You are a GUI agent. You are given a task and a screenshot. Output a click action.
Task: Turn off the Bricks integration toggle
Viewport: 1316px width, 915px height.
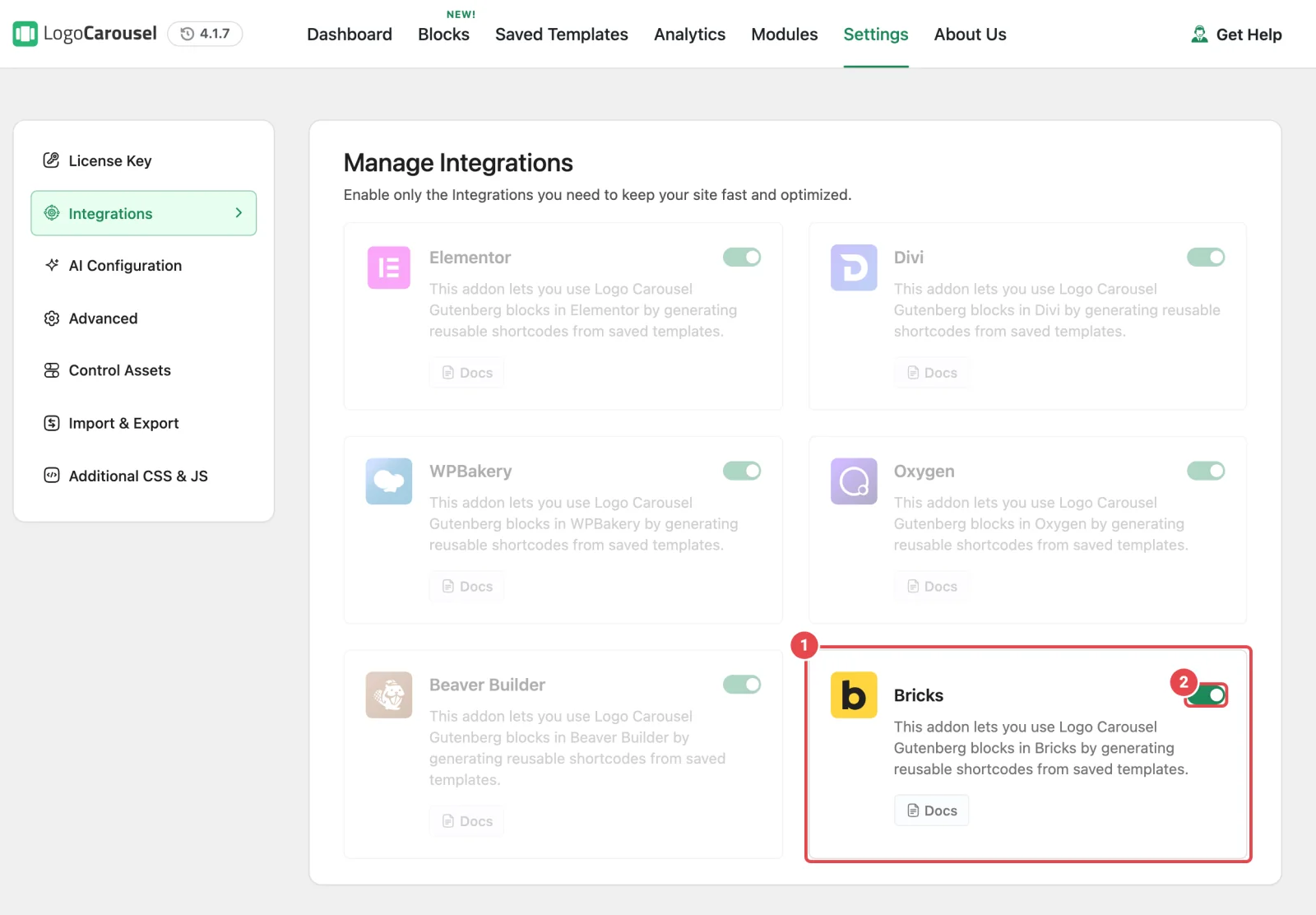tap(1207, 695)
